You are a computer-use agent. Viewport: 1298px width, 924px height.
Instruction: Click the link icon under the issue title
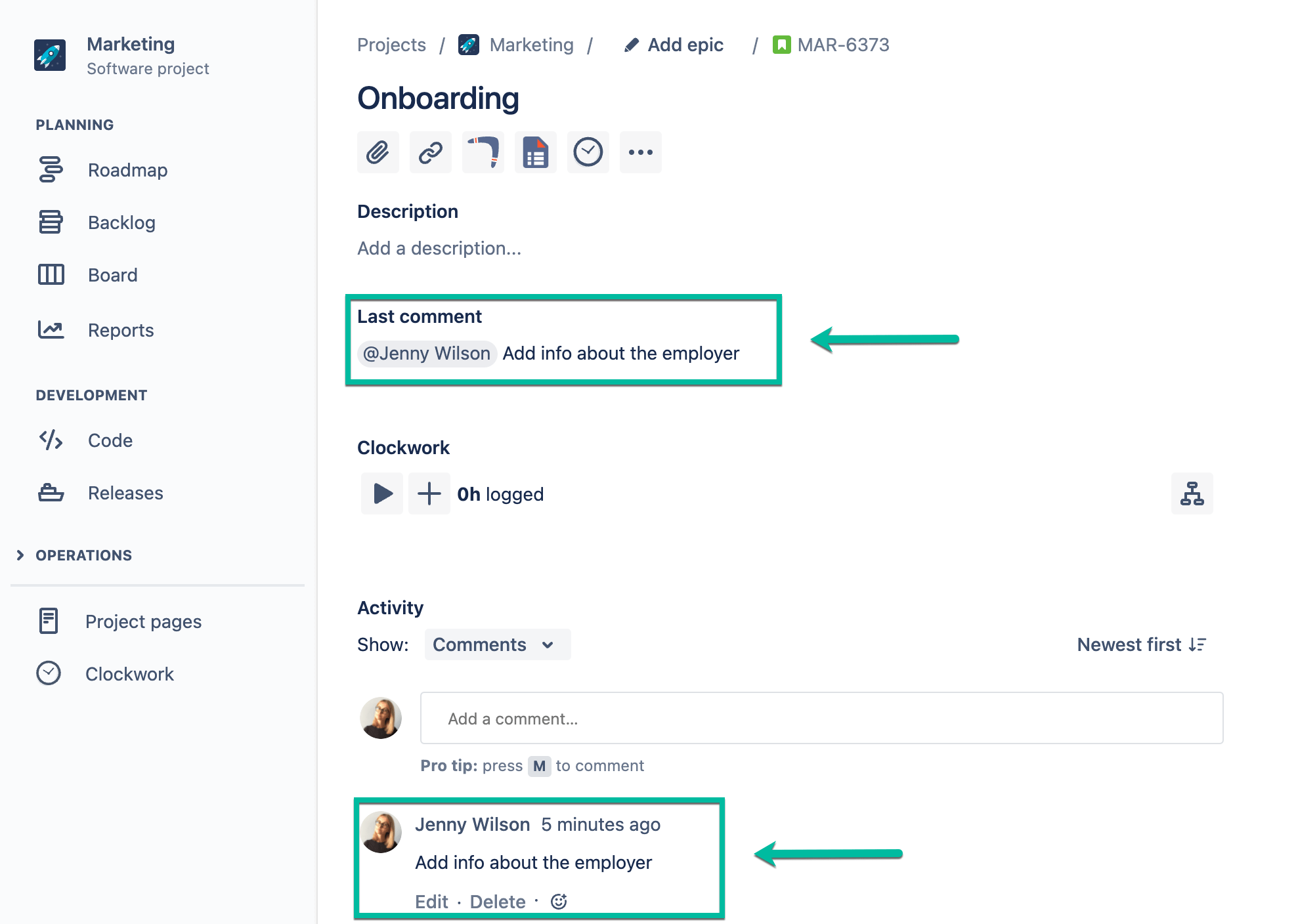coord(430,152)
